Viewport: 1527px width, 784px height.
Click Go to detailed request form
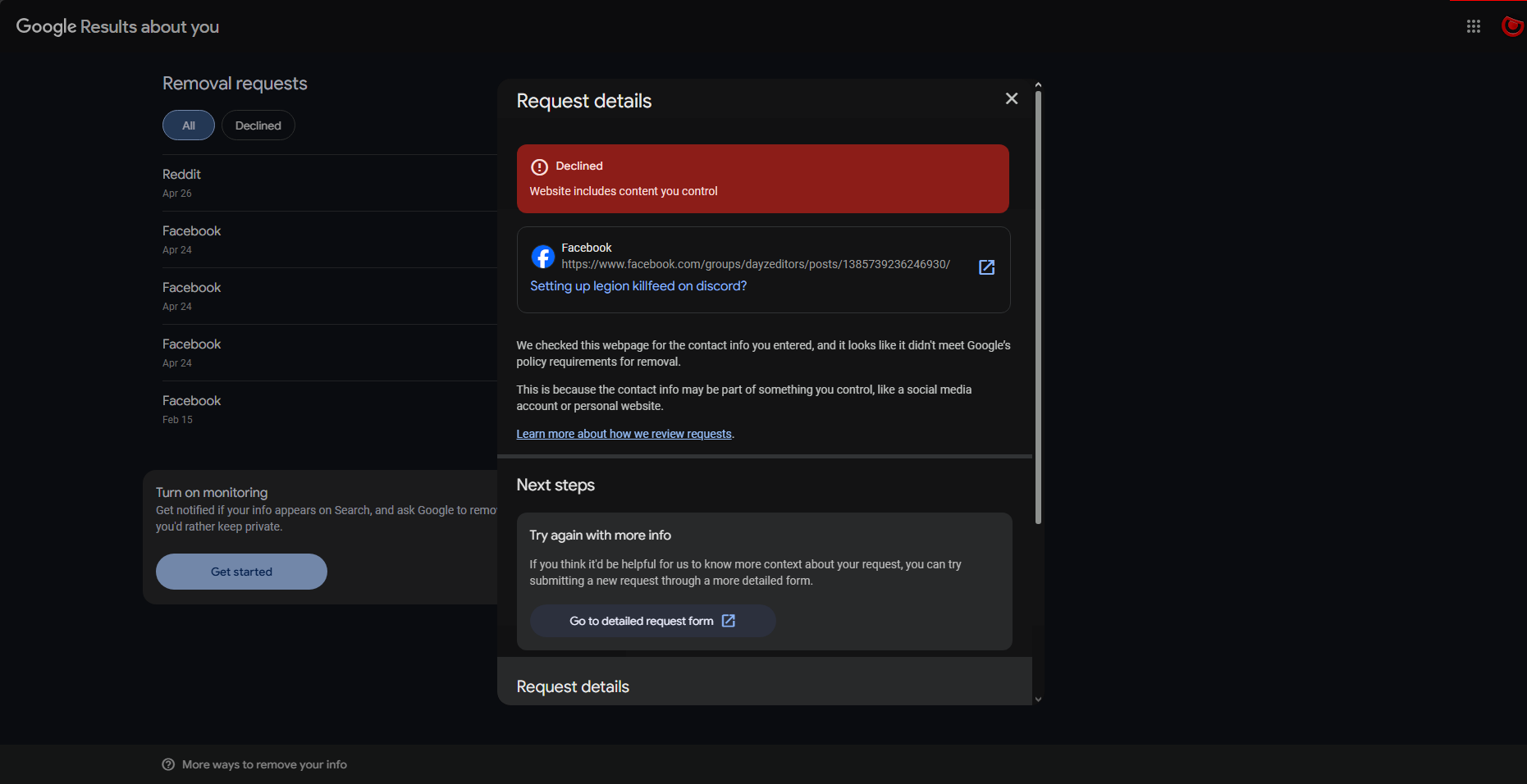(x=652, y=621)
